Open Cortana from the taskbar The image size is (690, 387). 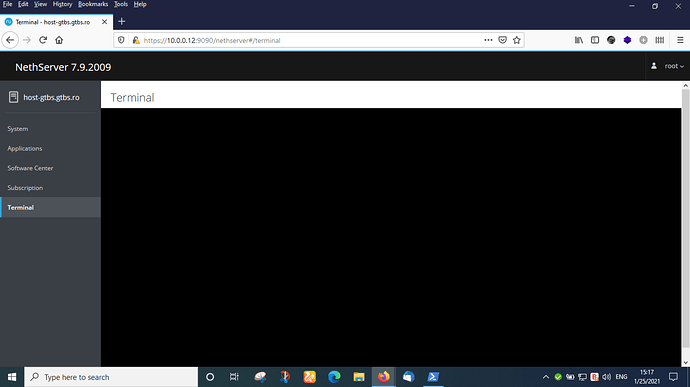click(x=210, y=377)
